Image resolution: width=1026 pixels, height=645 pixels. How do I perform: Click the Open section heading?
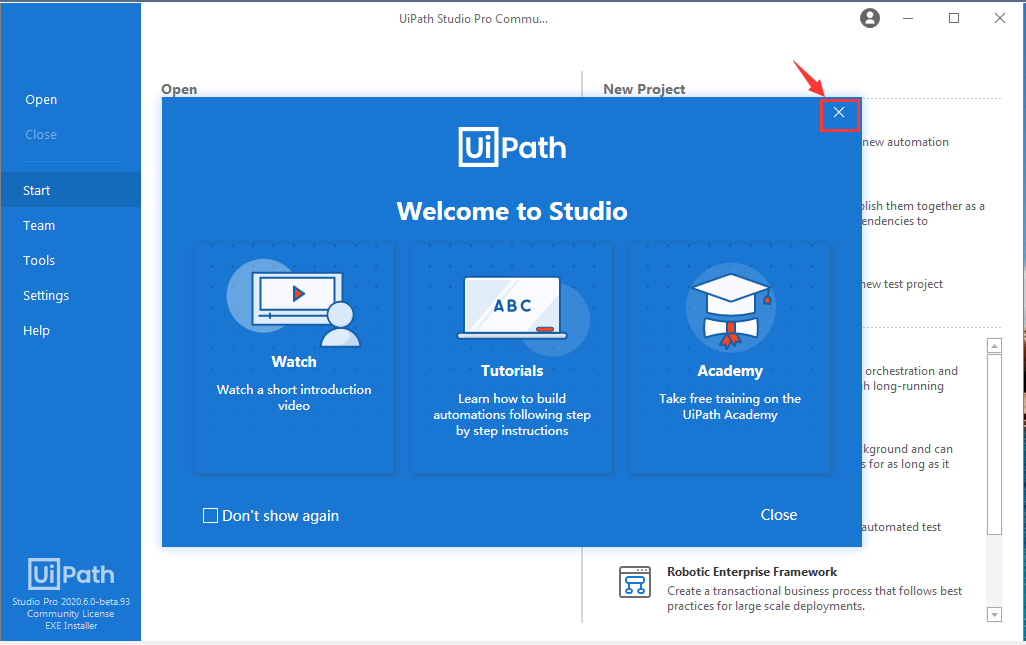click(179, 89)
